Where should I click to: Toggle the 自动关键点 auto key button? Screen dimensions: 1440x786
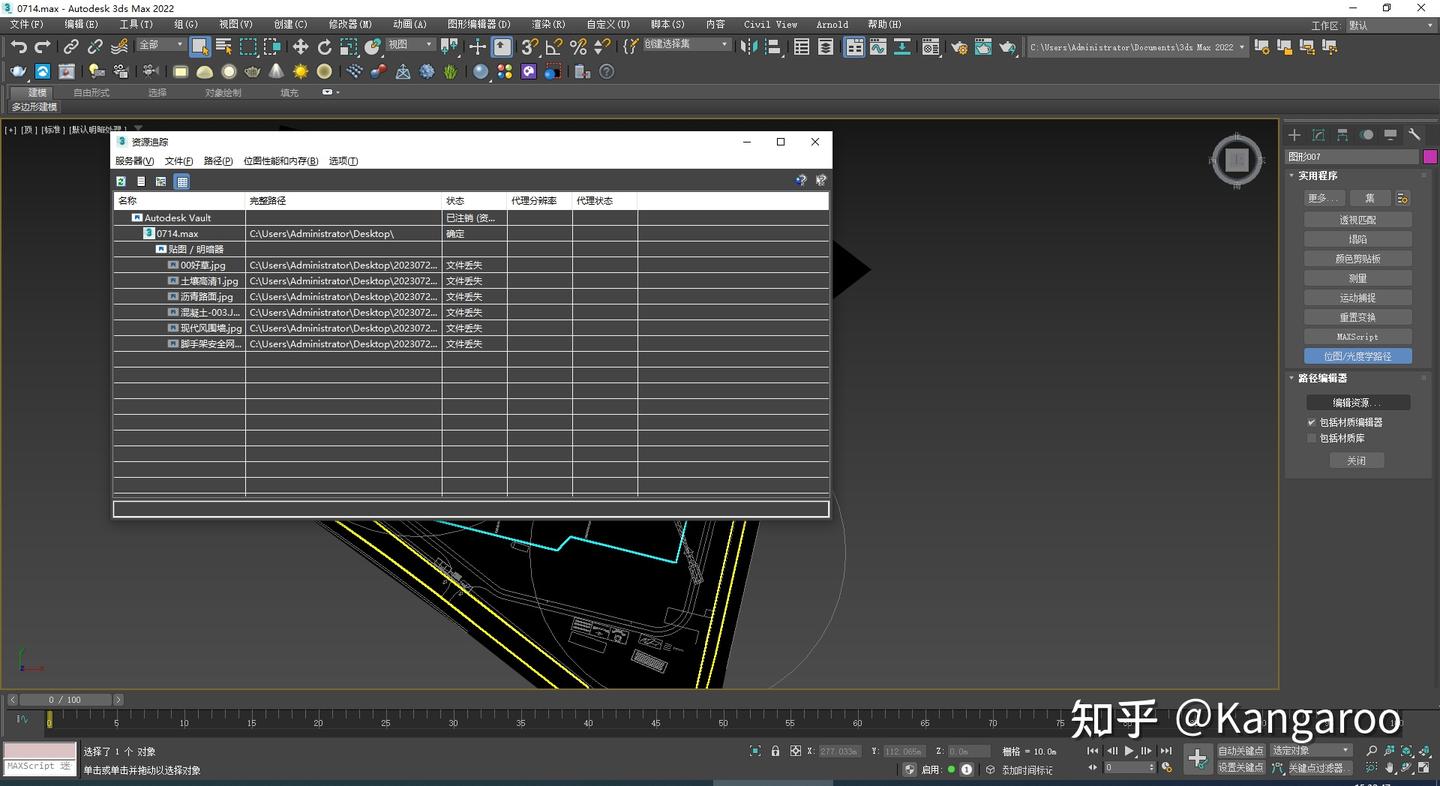1241,750
